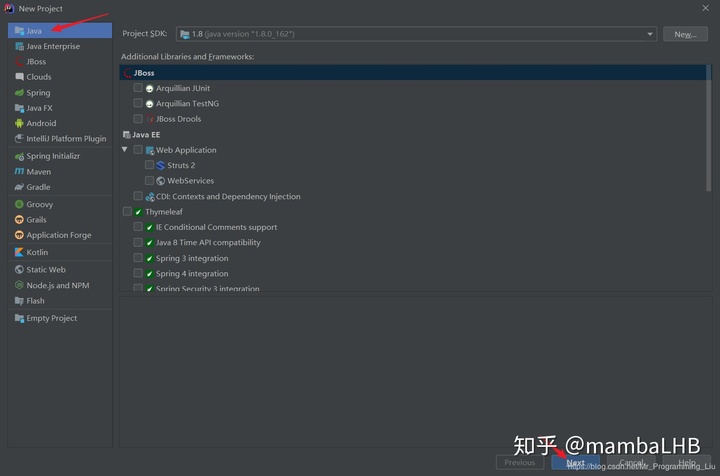This screenshot has height=476, width=720.
Task: Select Kotlin project type
Action: (x=60, y=252)
